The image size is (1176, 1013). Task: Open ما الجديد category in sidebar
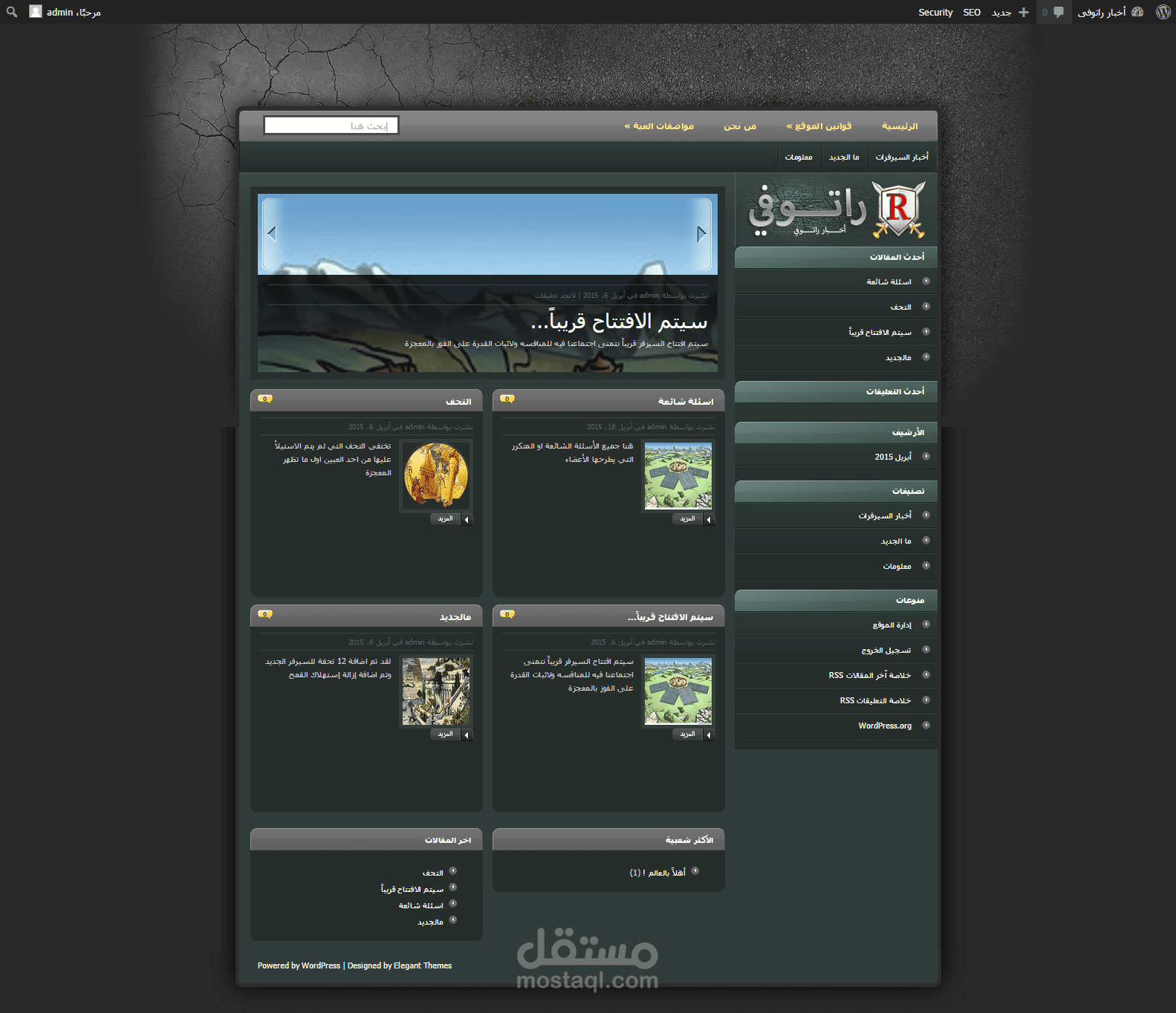(x=896, y=541)
